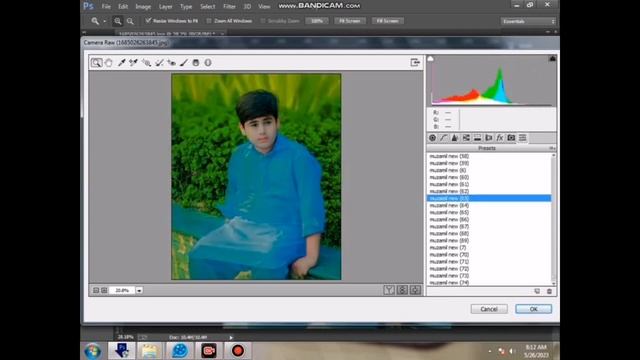Open the Essentials workspace dropdown

pos(528,21)
